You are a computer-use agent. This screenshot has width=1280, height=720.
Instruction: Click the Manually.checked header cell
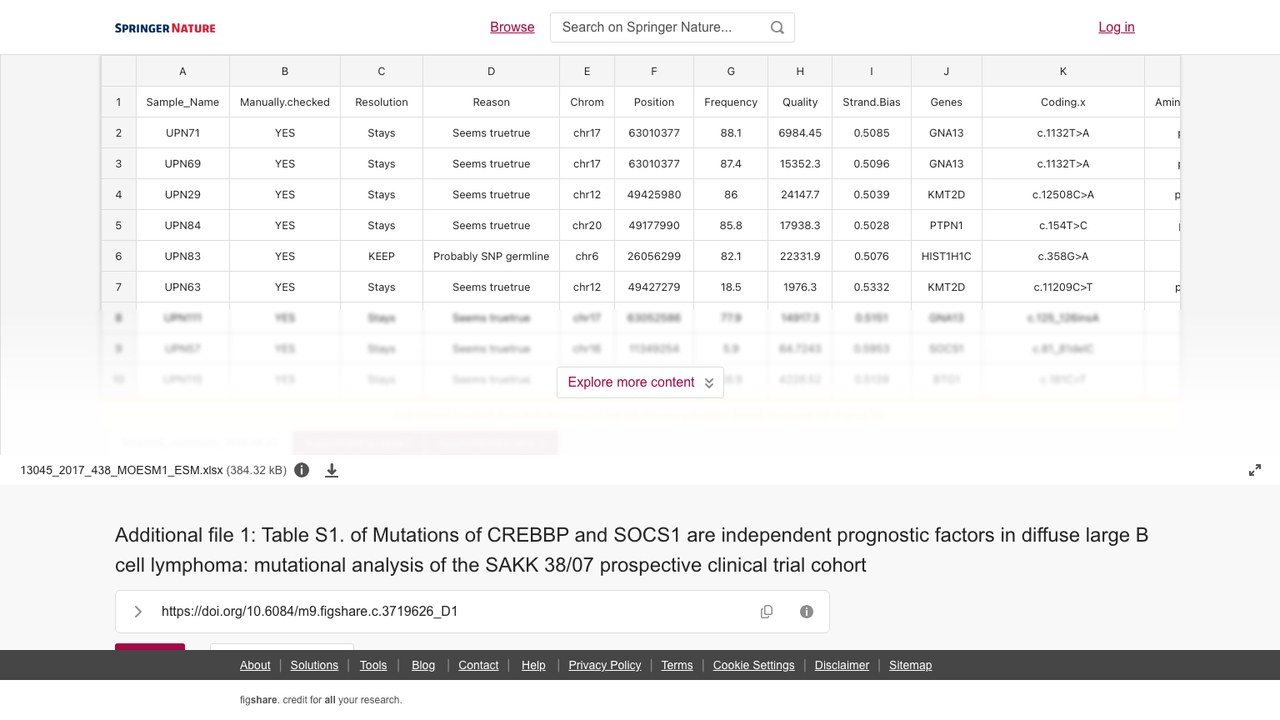pos(285,102)
